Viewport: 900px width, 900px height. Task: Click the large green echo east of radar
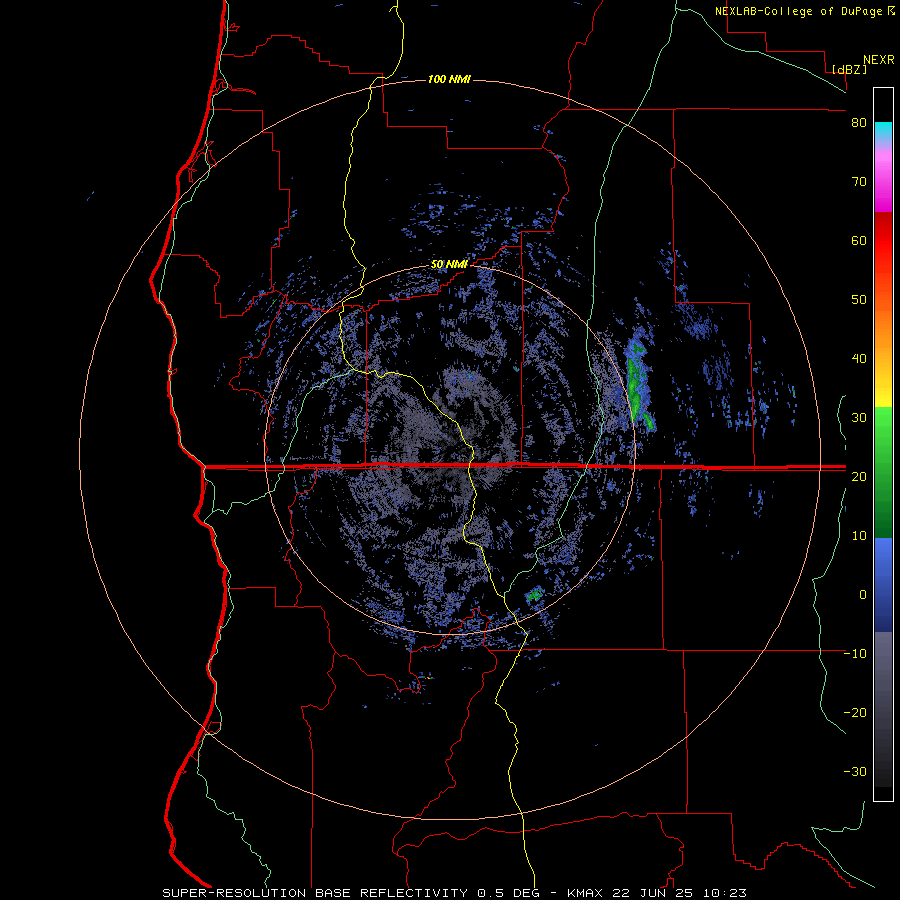[637, 382]
